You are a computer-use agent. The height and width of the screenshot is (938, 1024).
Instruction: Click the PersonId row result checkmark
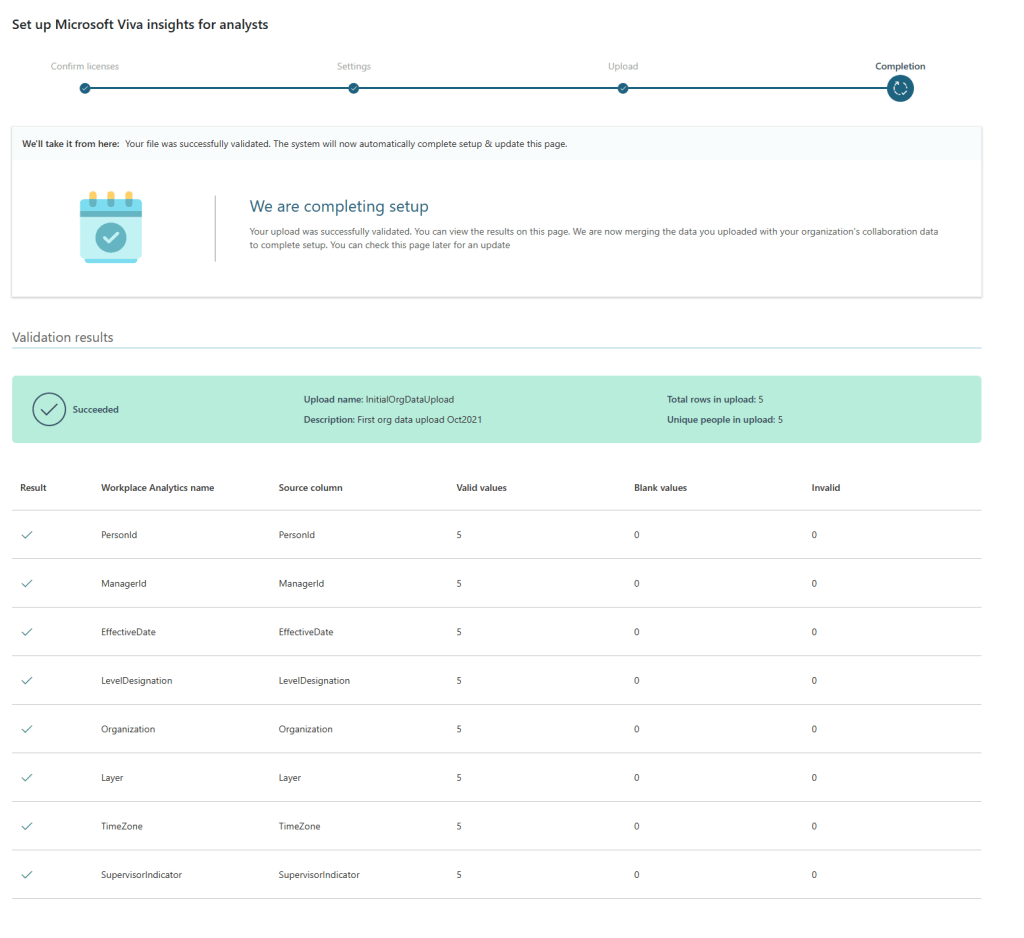[27, 535]
